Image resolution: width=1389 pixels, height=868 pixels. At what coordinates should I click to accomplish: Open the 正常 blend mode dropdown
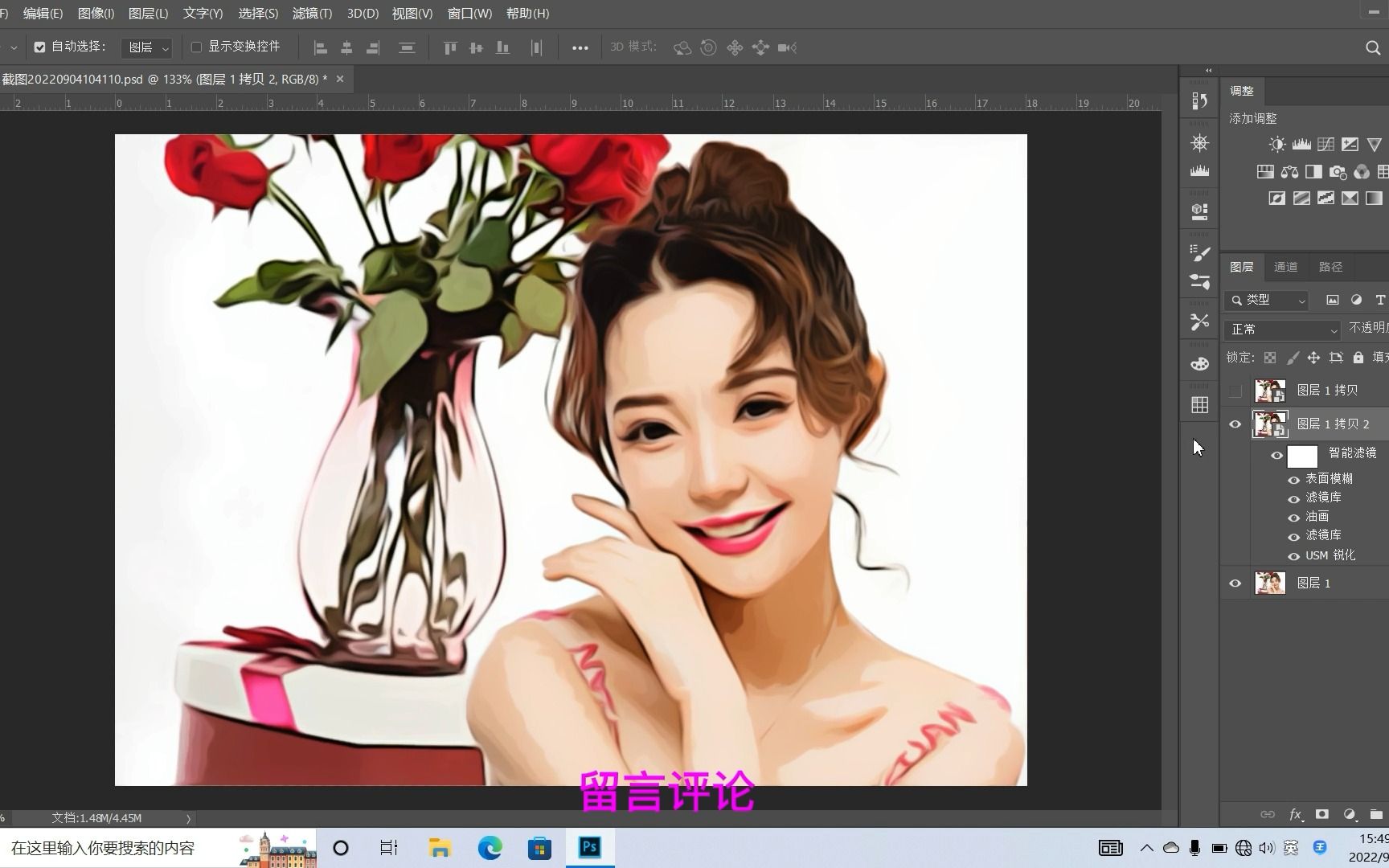pos(1282,330)
